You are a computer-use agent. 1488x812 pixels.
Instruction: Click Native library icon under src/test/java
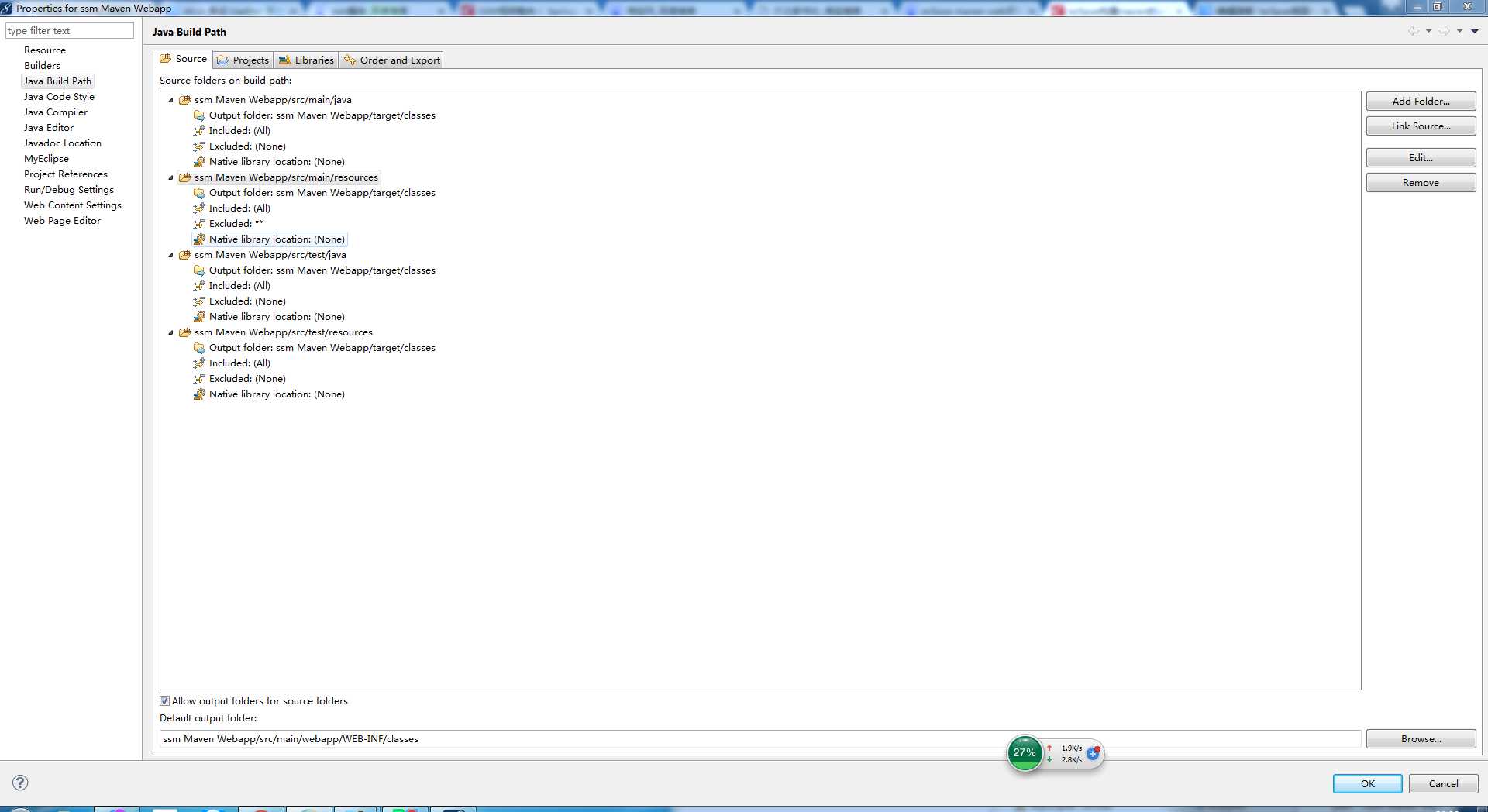pos(199,317)
